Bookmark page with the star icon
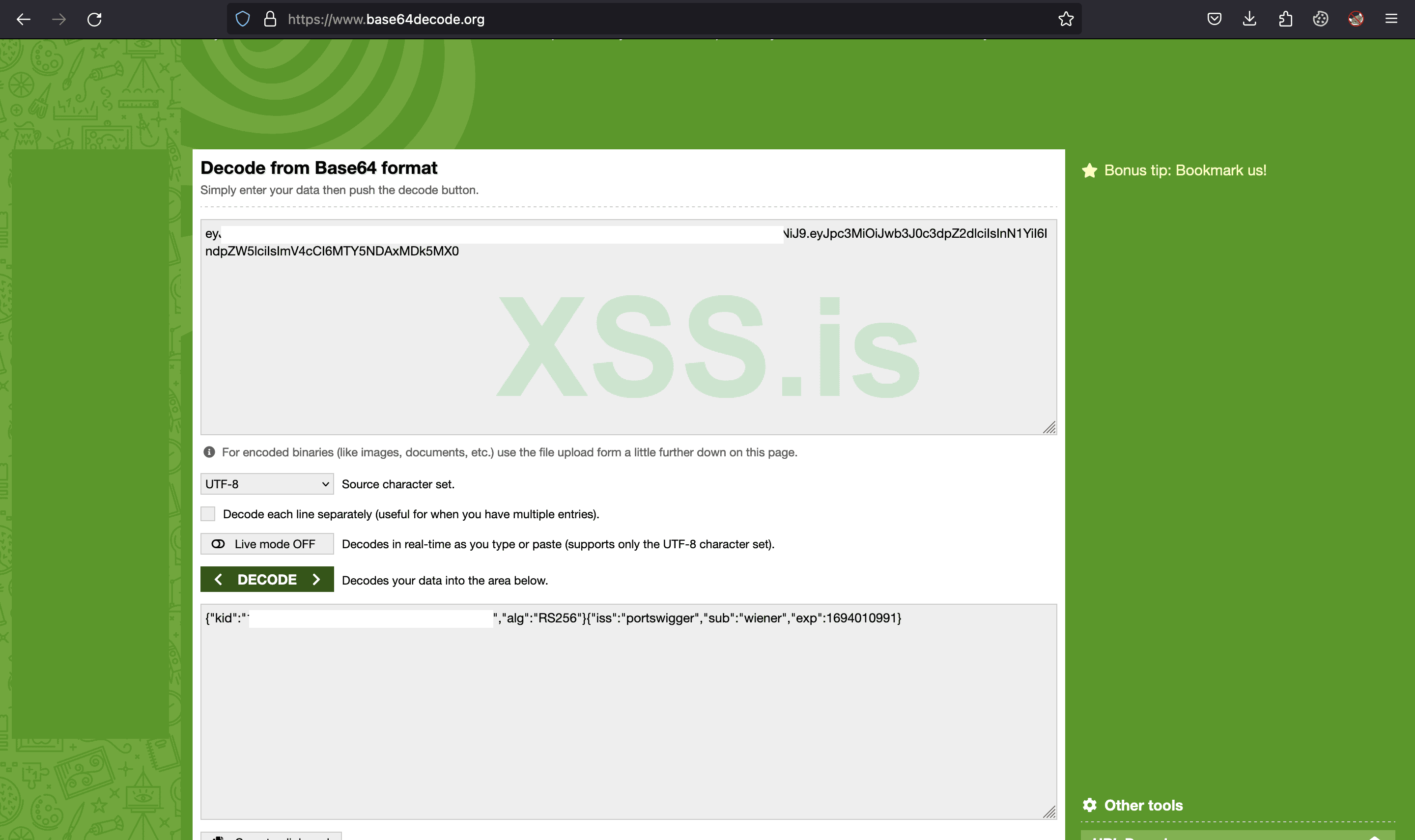This screenshot has height=840, width=1415. [x=1066, y=19]
